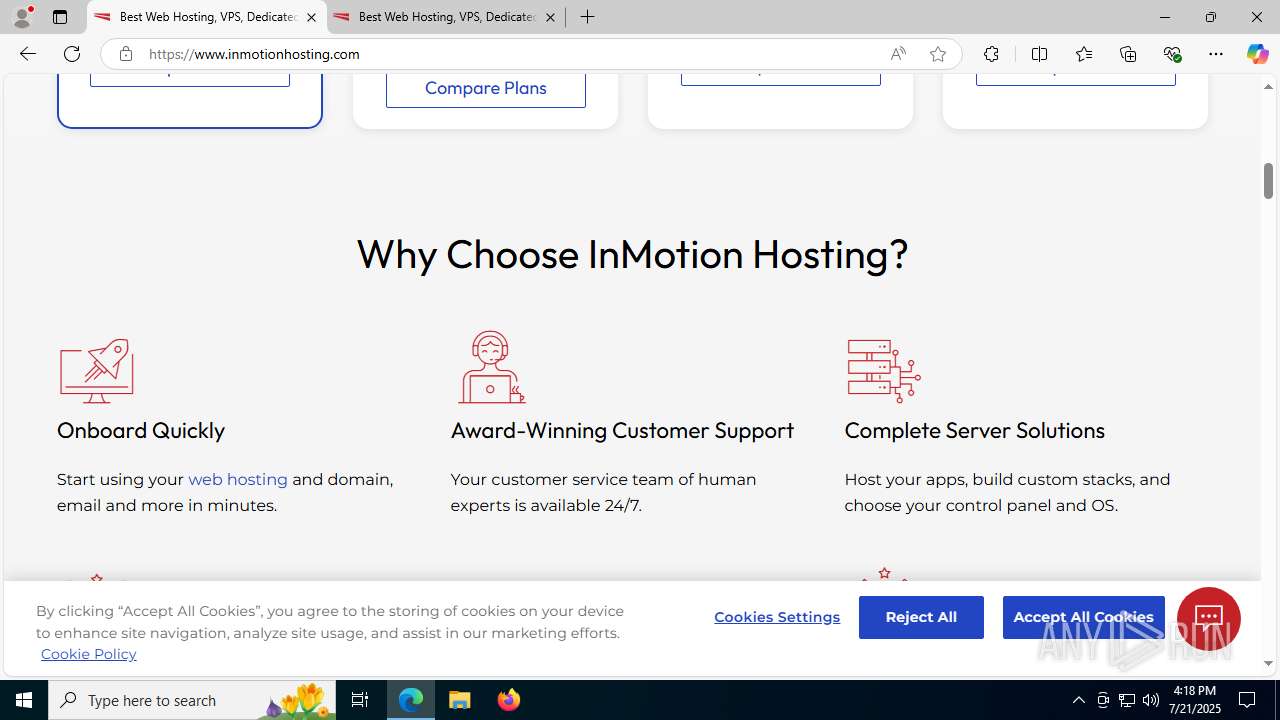This screenshot has width=1280, height=720.
Task: Click the Compare Plans button
Action: point(486,88)
